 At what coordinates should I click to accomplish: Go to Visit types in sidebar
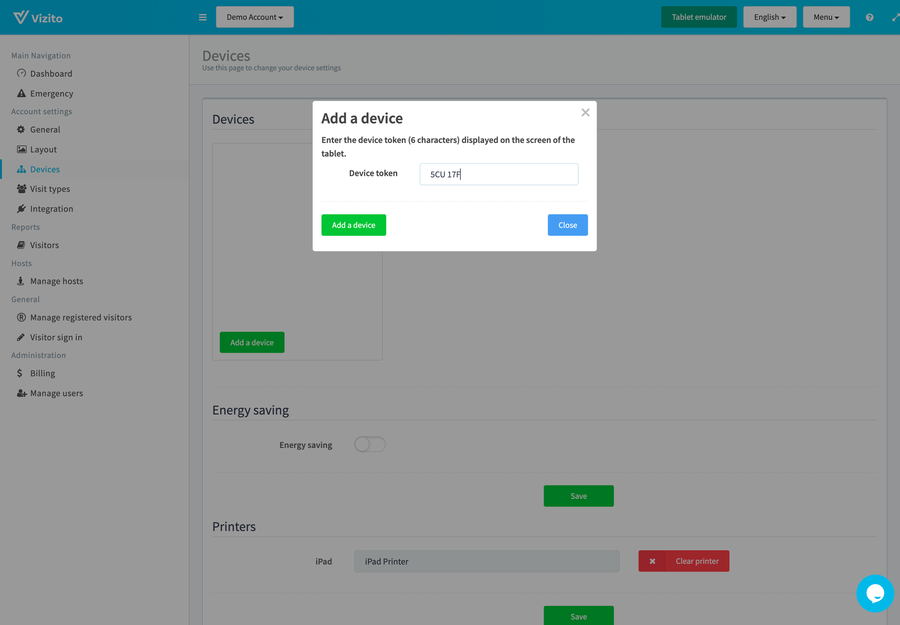pyautogui.click(x=49, y=189)
